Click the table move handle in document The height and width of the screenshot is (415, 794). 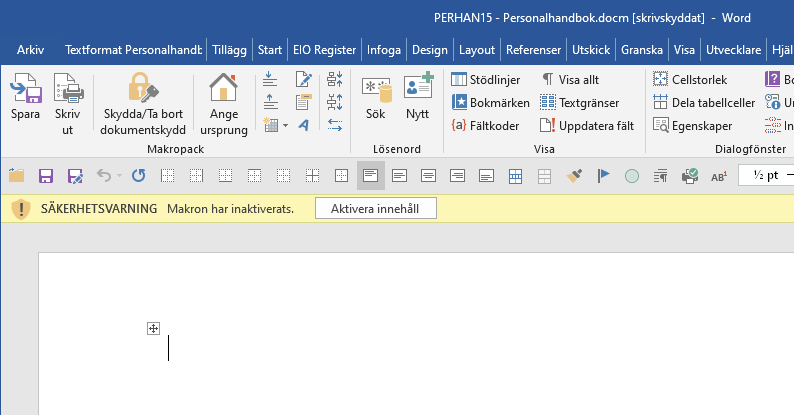[153, 328]
